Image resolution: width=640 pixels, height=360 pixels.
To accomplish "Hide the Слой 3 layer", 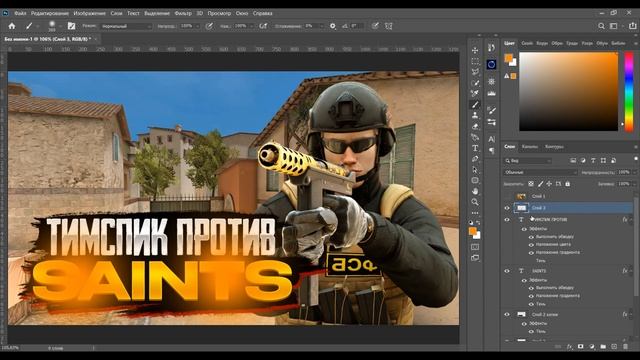I will tap(507, 208).
